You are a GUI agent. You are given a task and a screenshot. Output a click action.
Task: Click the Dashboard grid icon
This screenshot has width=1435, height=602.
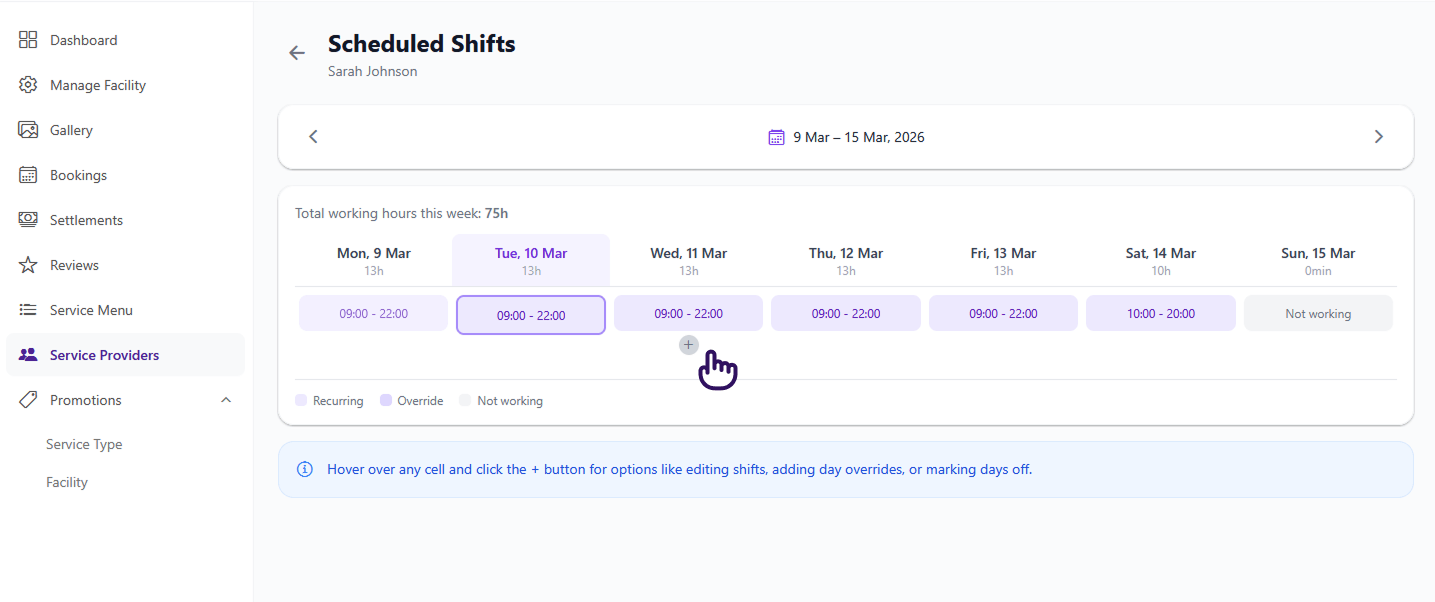pyautogui.click(x=28, y=40)
